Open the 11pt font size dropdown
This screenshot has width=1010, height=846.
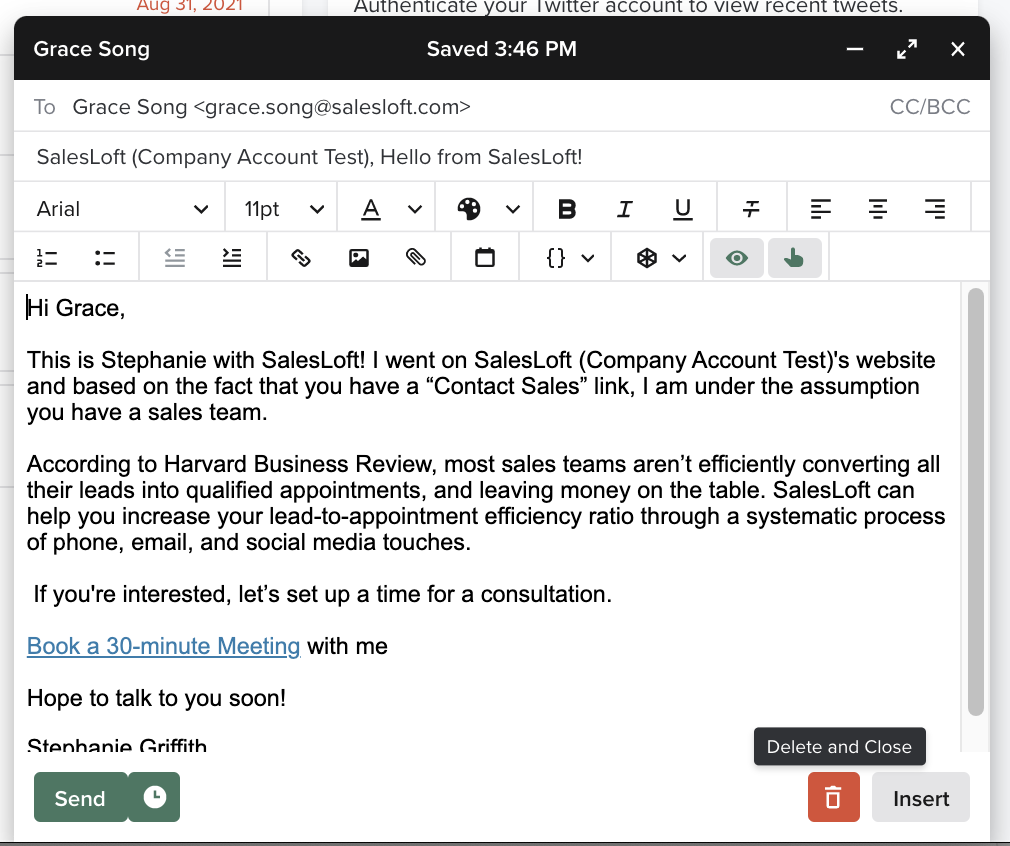tap(281, 208)
